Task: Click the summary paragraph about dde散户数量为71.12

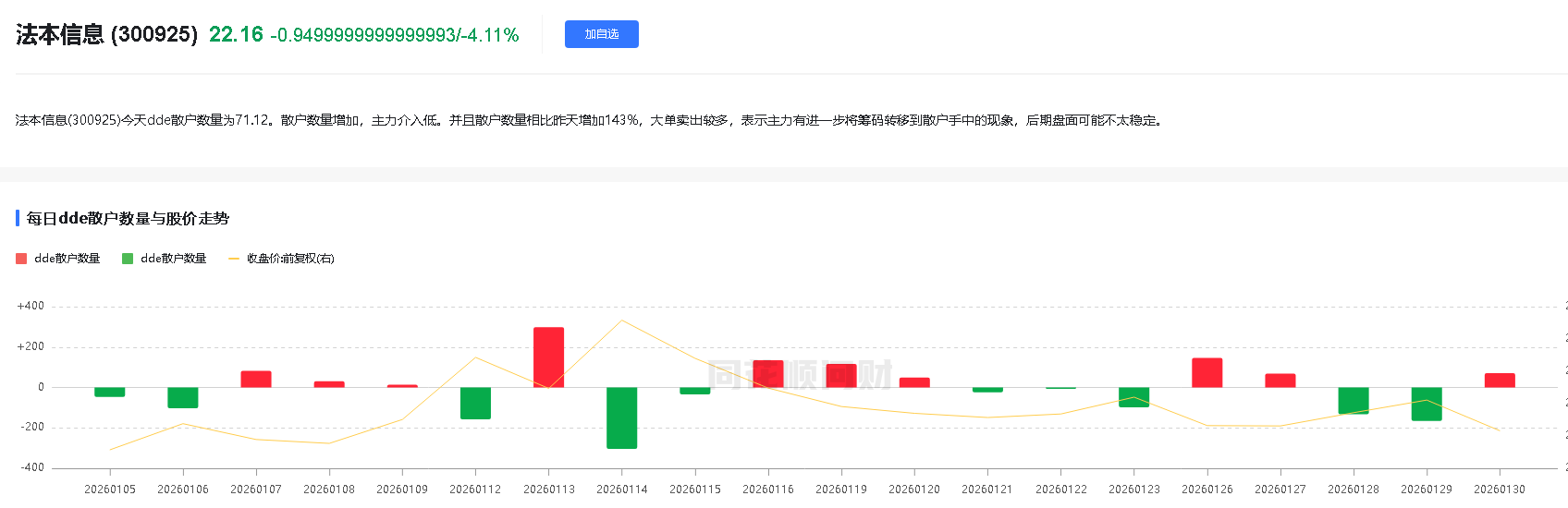Action: point(590,120)
